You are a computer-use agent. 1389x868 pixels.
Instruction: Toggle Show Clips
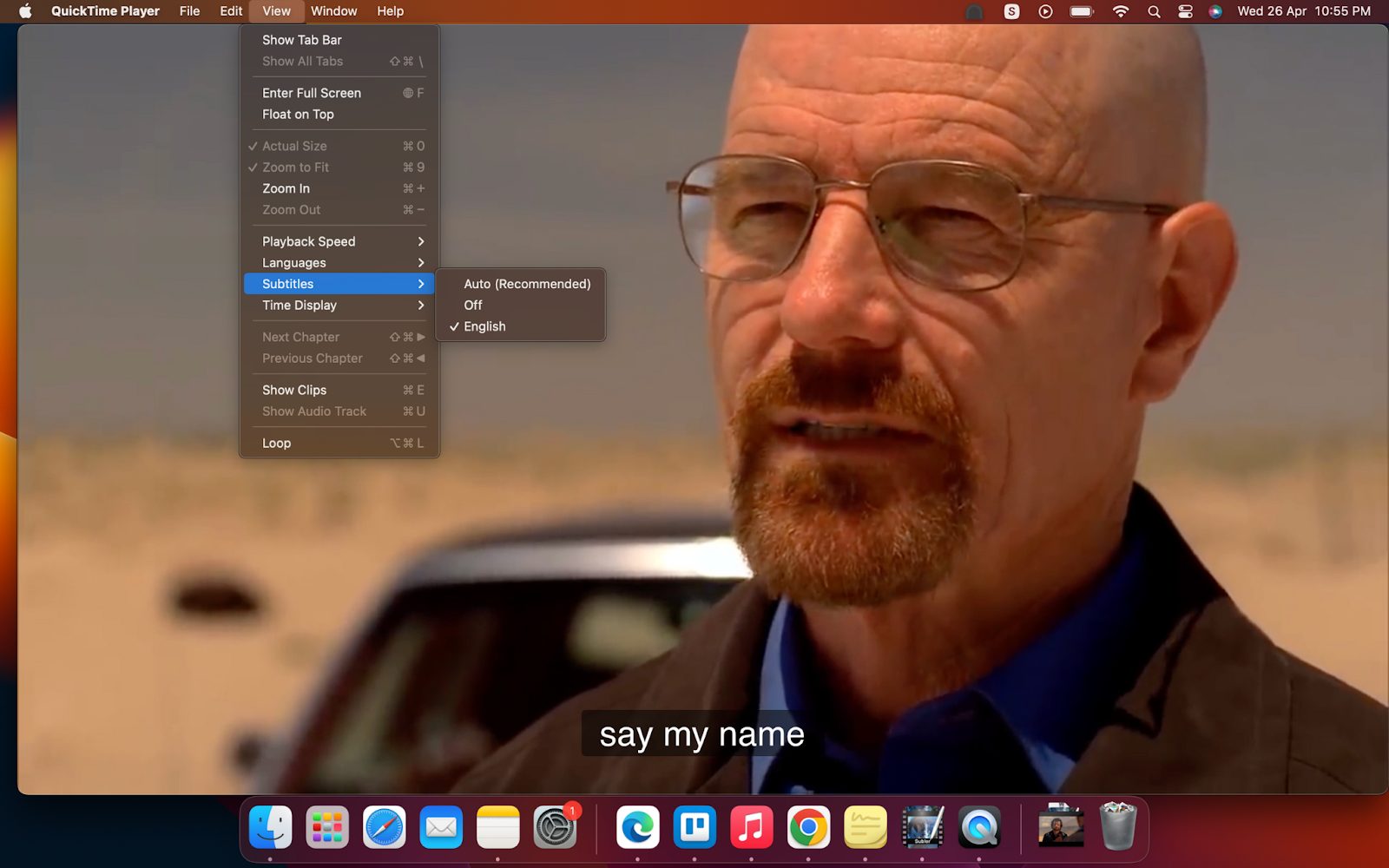coord(339,390)
